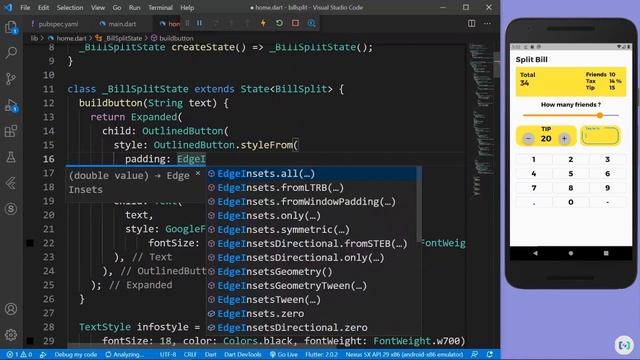Close the suggestion details pane
Image resolution: width=640 pixels, height=360 pixels.
coord(198,173)
